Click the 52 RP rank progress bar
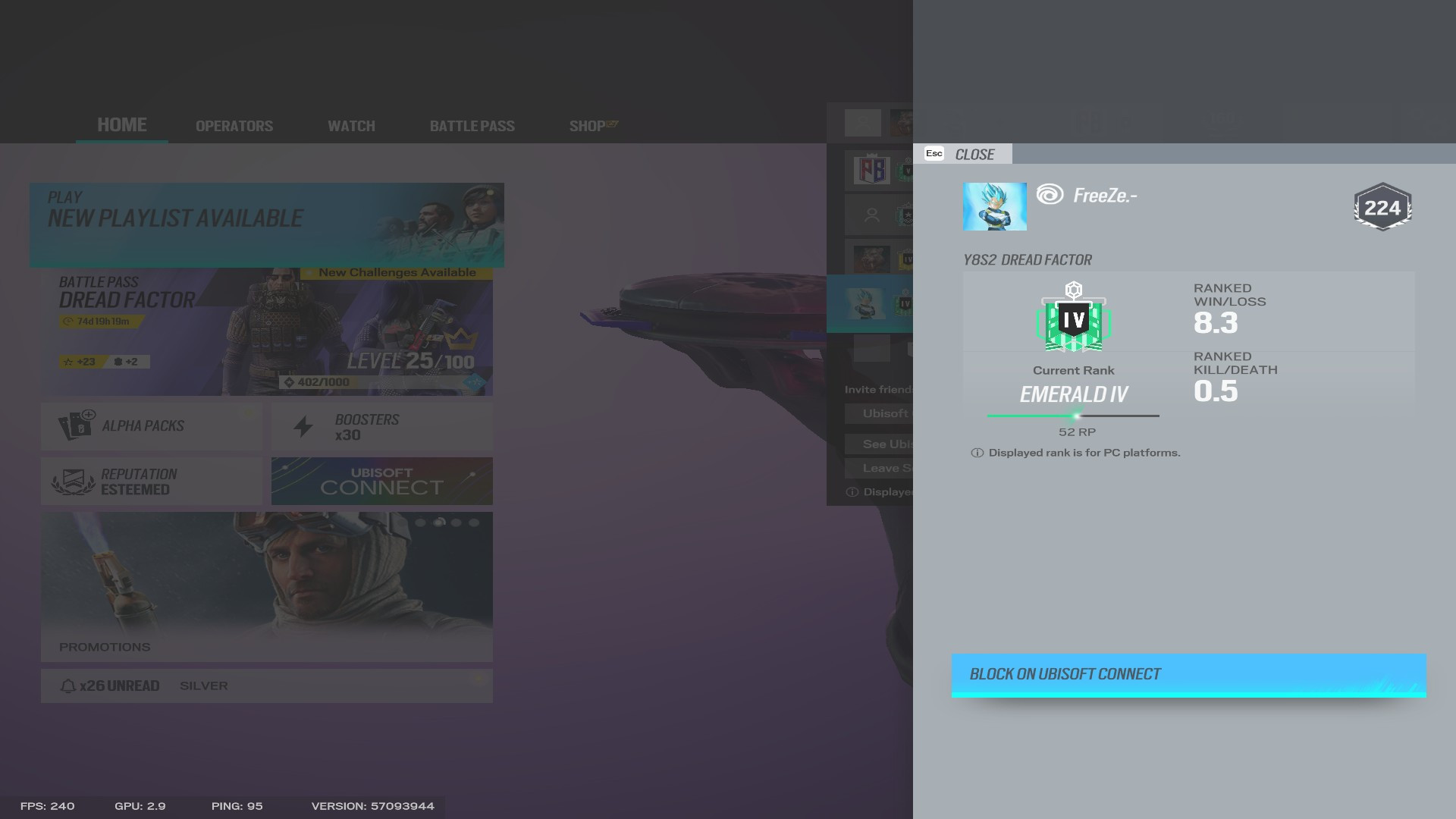Viewport: 1456px width, 819px height. click(x=1073, y=416)
